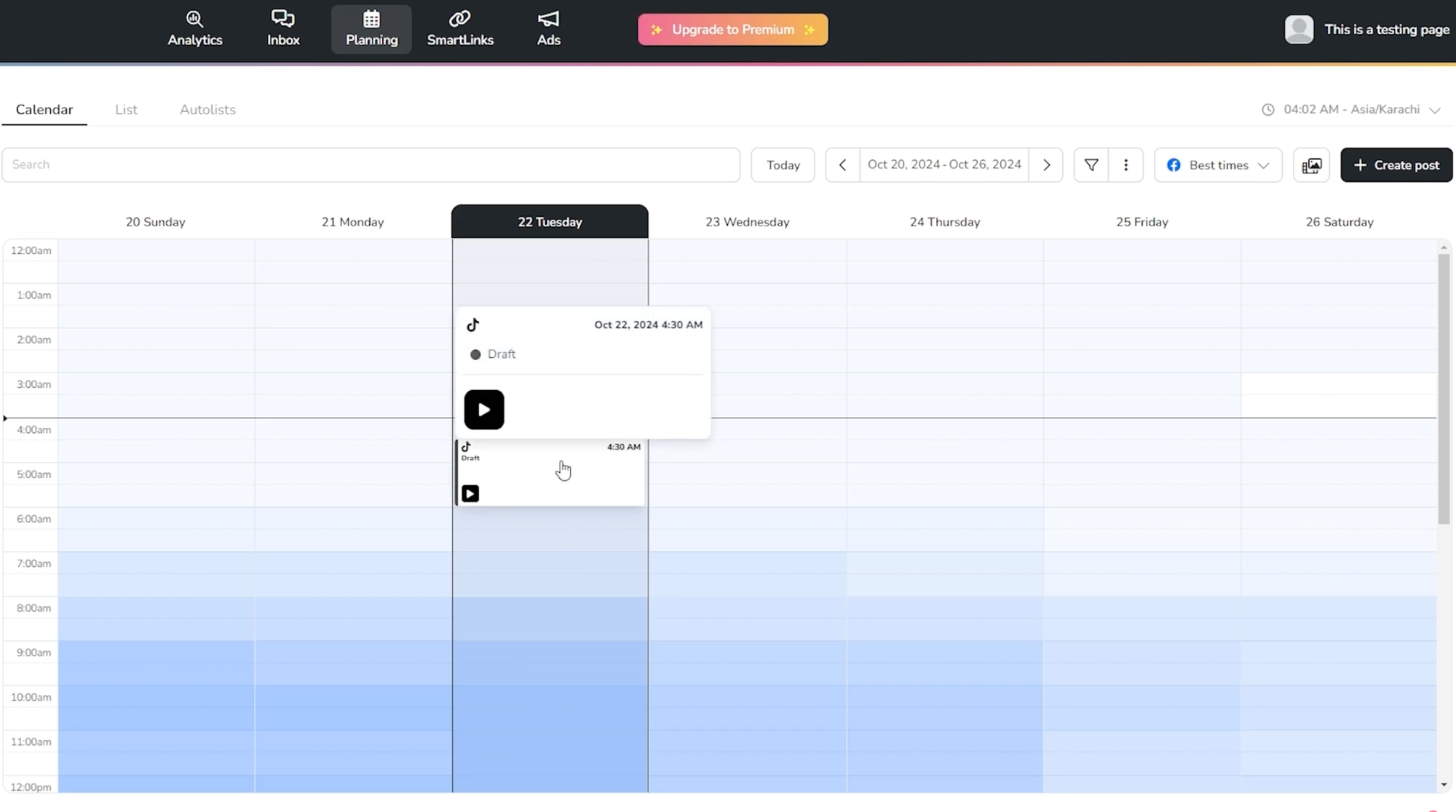Click the TikTok icon in popup card
1456x812 pixels.
click(473, 325)
